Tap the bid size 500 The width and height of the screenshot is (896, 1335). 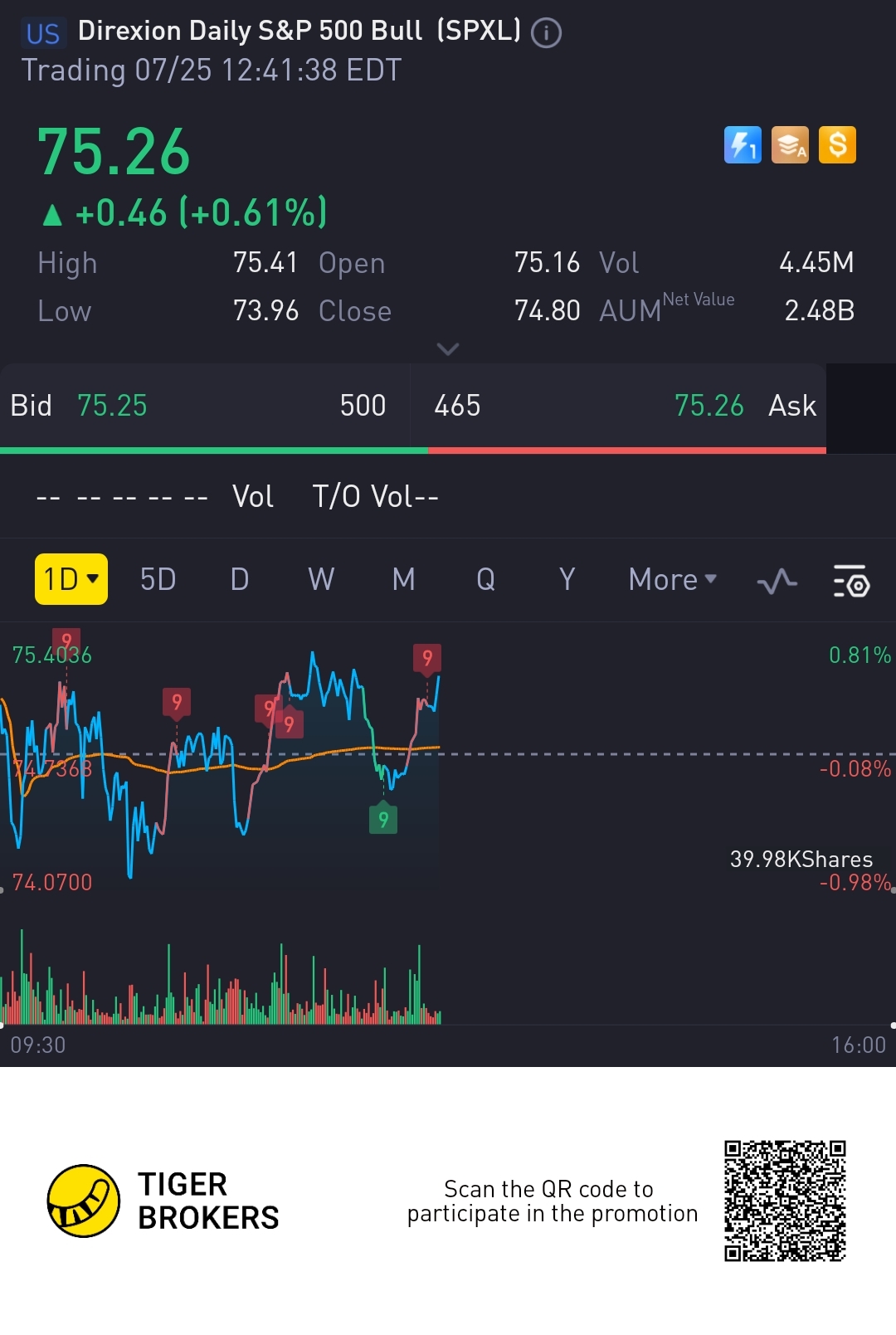click(x=363, y=406)
